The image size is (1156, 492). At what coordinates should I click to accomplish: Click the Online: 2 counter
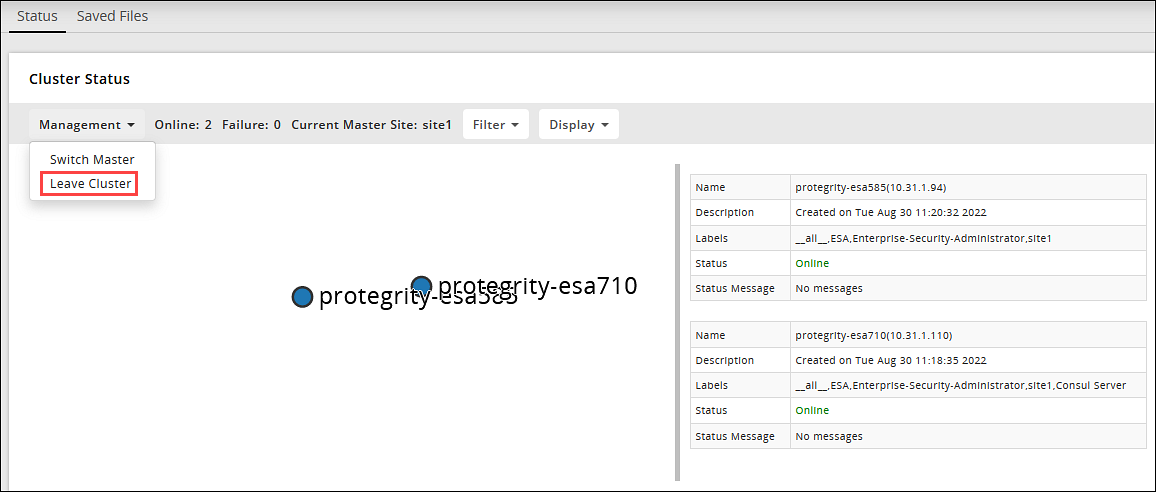pos(183,125)
